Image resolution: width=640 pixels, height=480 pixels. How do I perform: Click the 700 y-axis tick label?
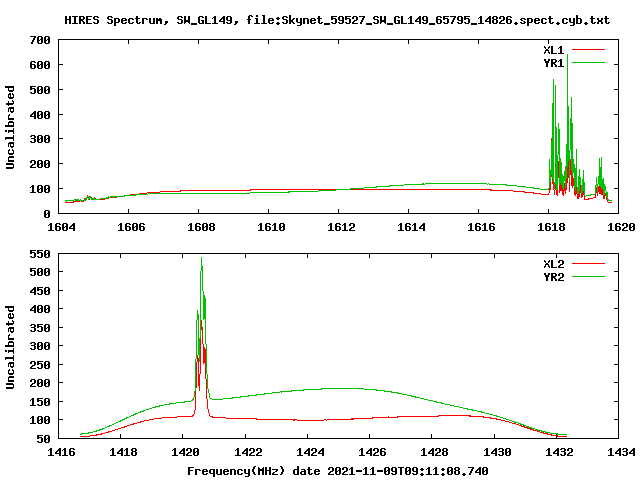[x=40, y=40]
